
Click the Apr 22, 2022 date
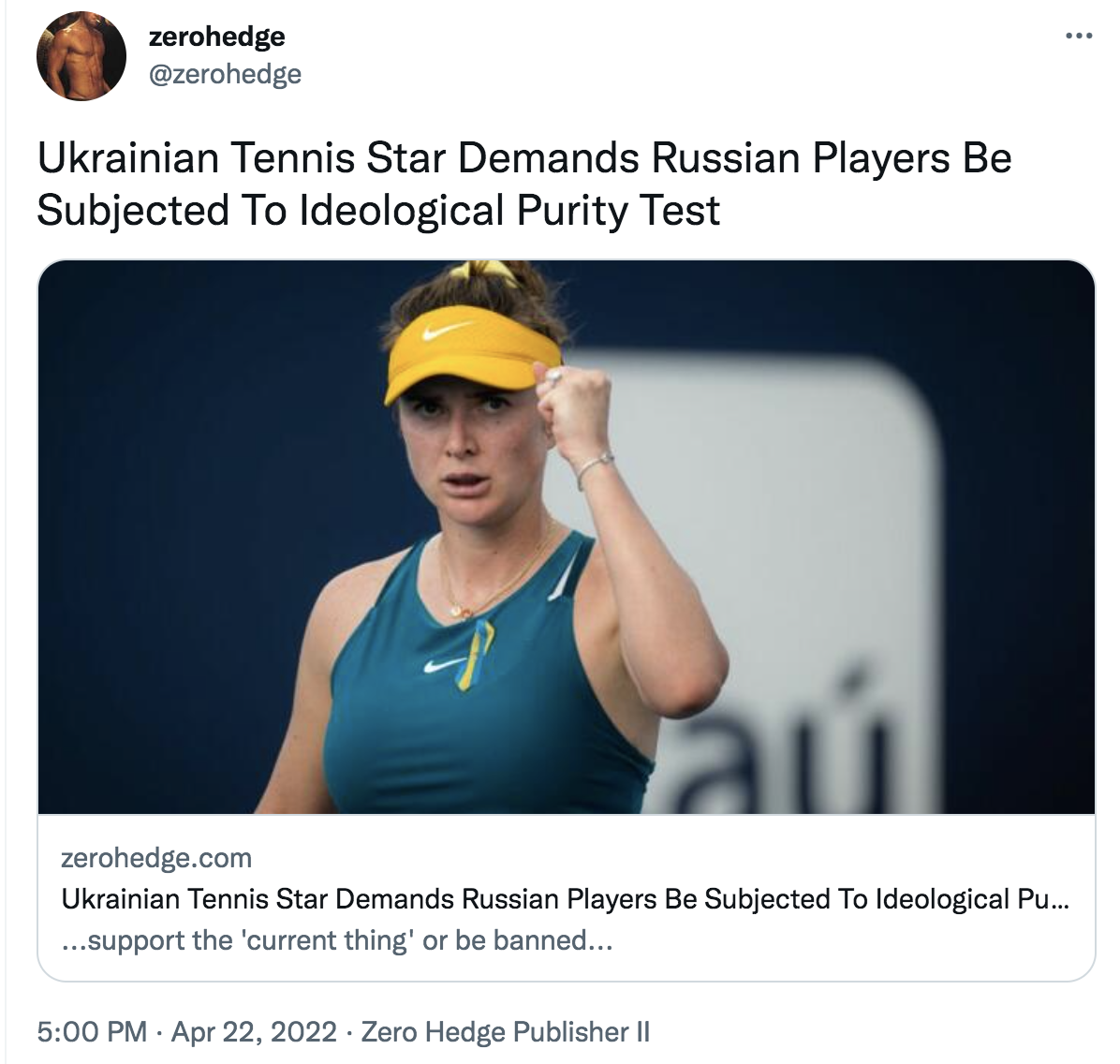click(254, 1031)
